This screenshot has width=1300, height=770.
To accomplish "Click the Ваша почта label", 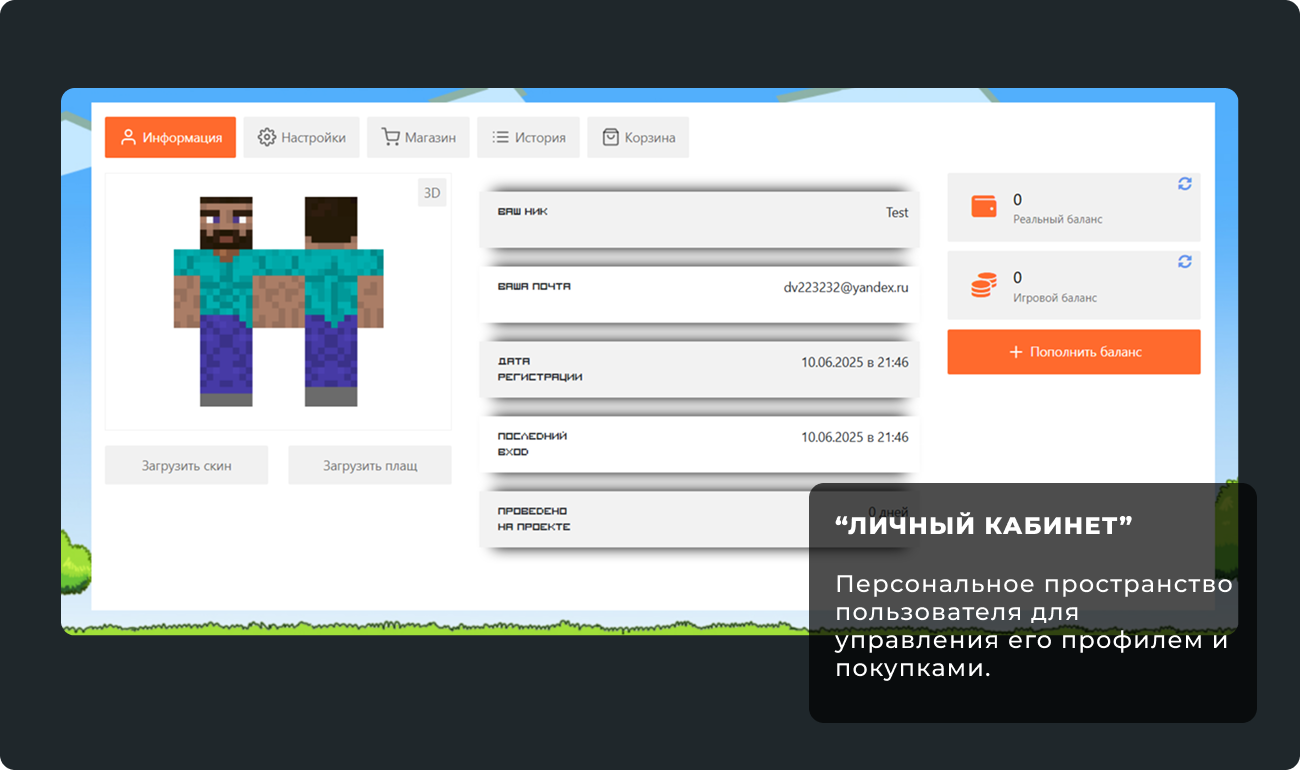I will pyautogui.click(x=535, y=286).
